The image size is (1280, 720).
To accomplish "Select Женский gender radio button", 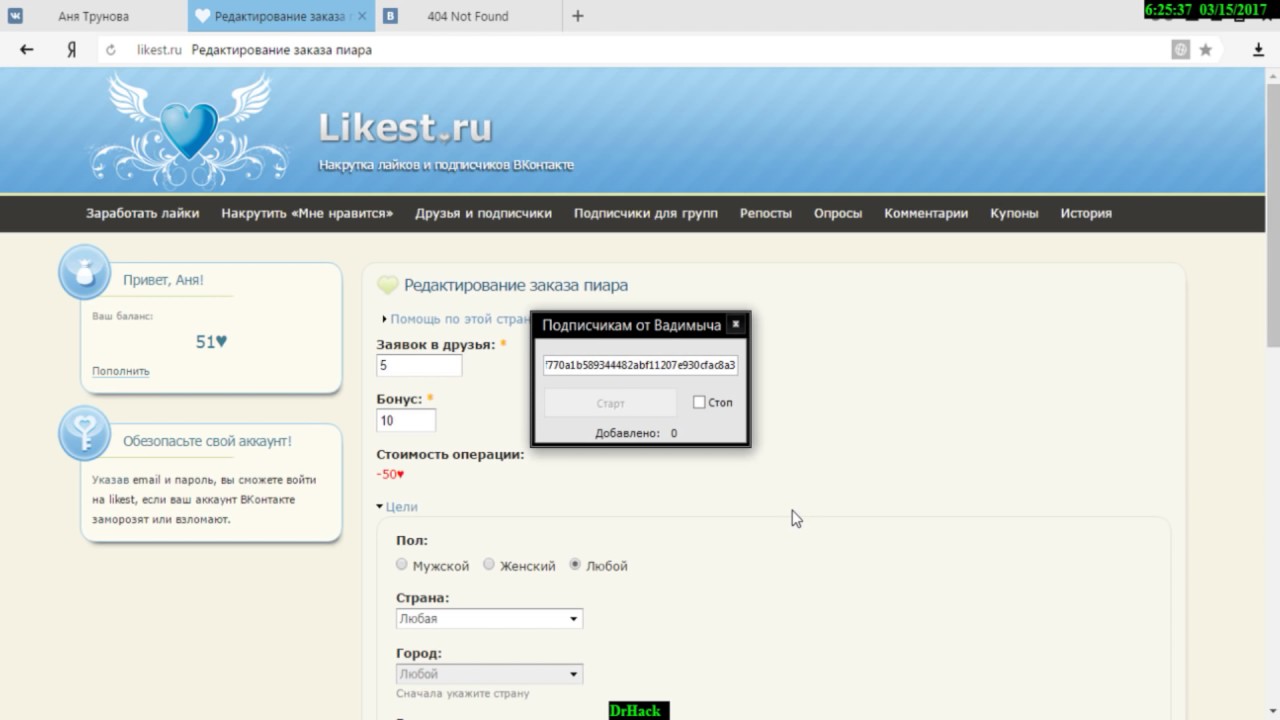I will tap(489, 565).
